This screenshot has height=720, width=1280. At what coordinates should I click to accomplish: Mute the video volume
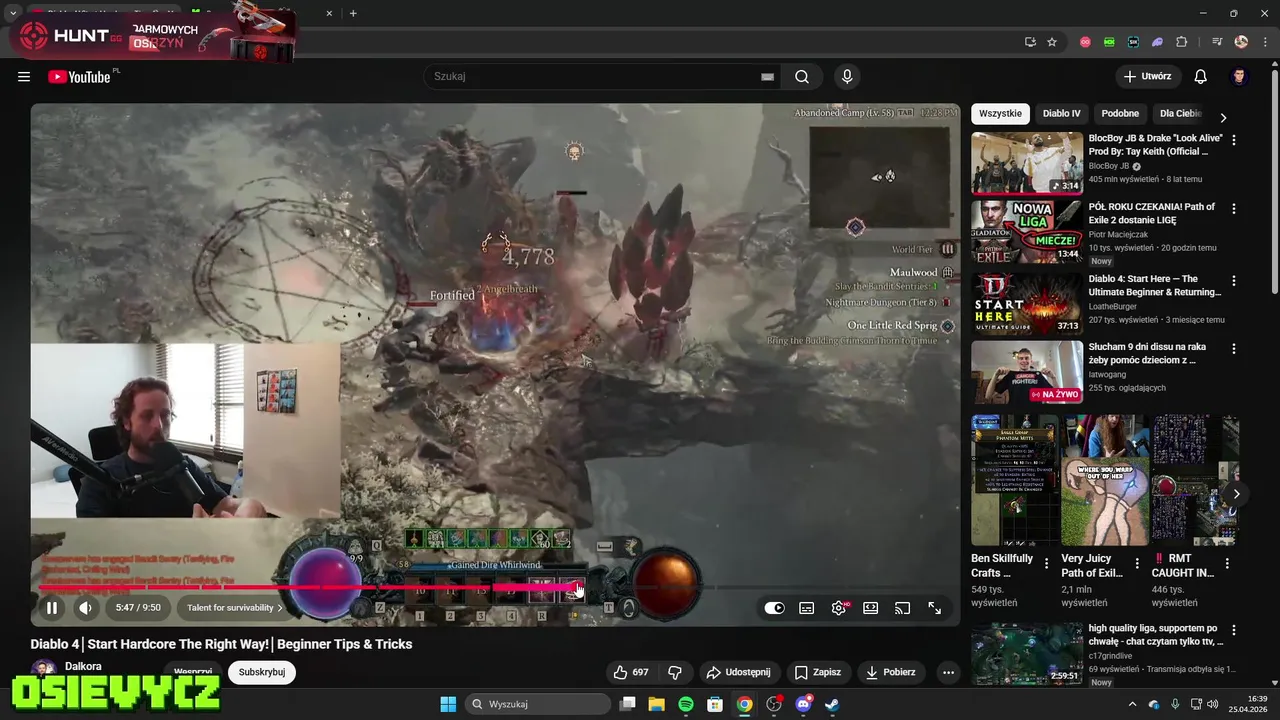[85, 607]
